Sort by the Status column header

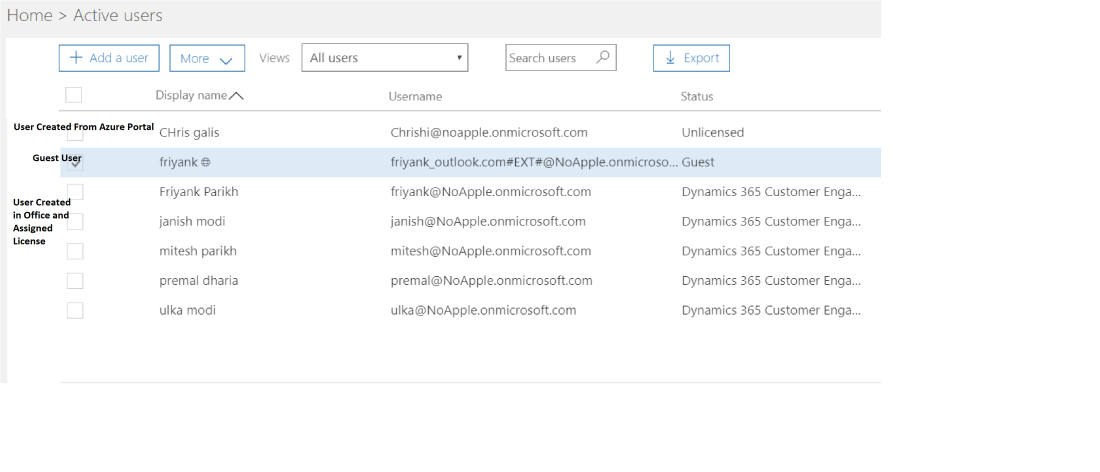click(x=697, y=96)
